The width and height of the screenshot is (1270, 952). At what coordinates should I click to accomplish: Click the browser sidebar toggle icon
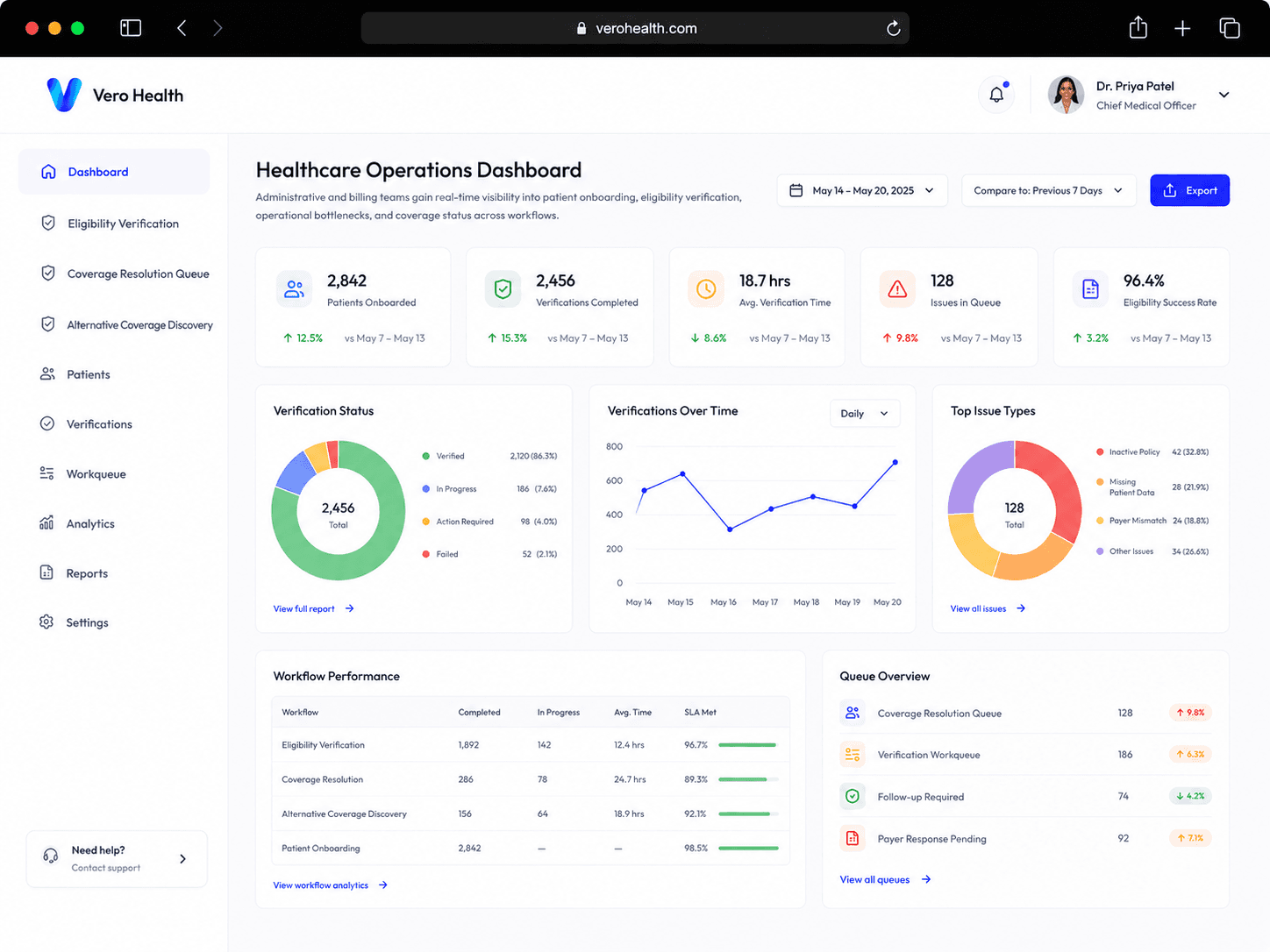(x=131, y=28)
